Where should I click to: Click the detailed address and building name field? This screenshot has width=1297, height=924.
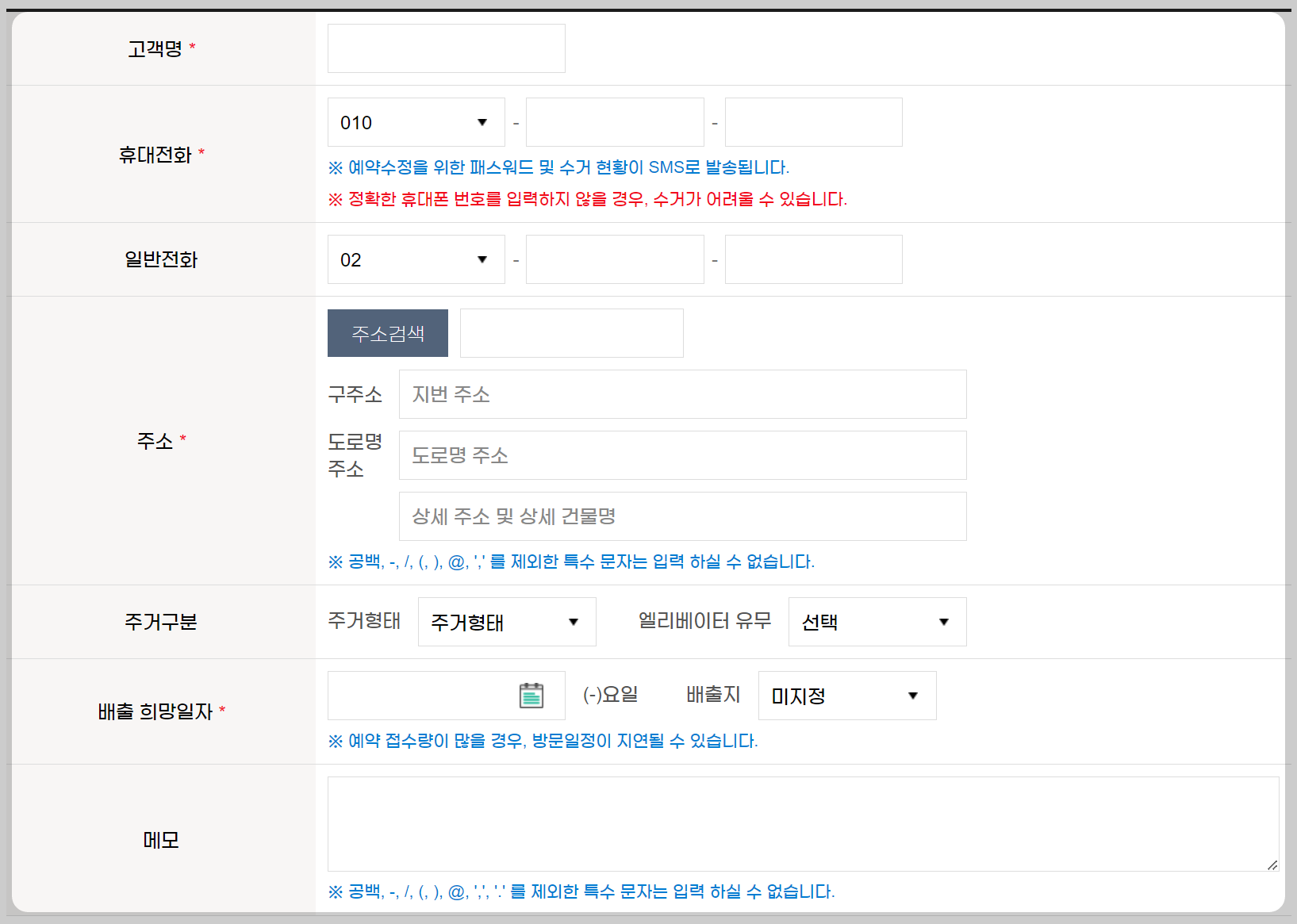coord(682,516)
